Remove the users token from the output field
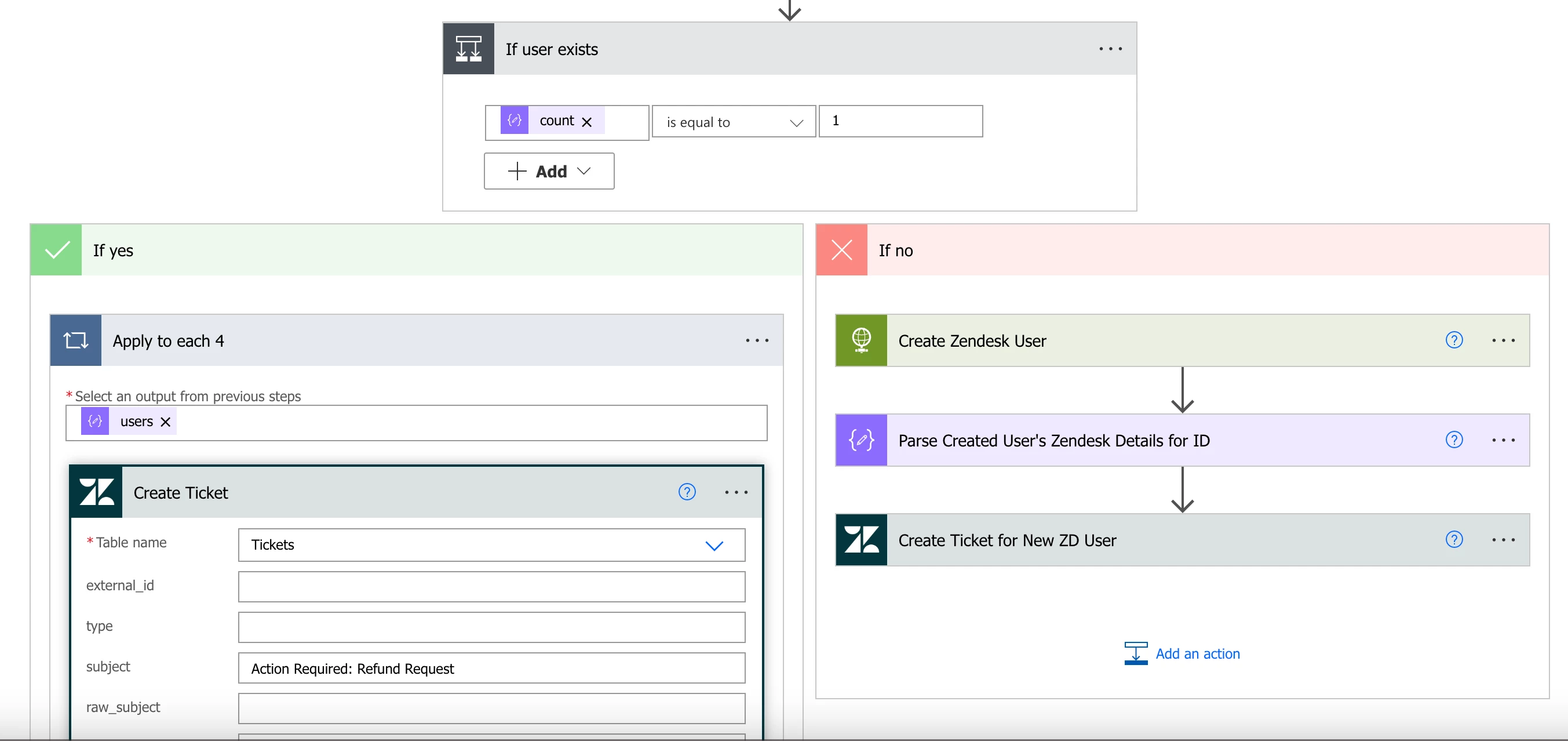 (x=165, y=422)
